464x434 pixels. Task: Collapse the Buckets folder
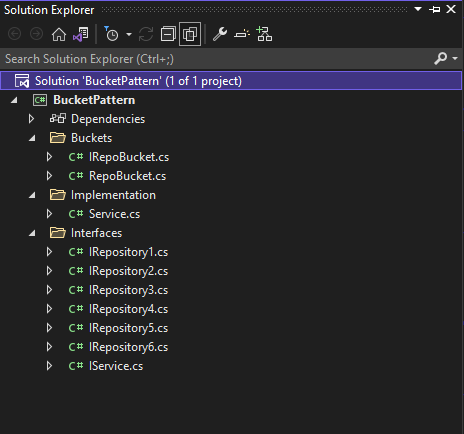click(x=32, y=138)
